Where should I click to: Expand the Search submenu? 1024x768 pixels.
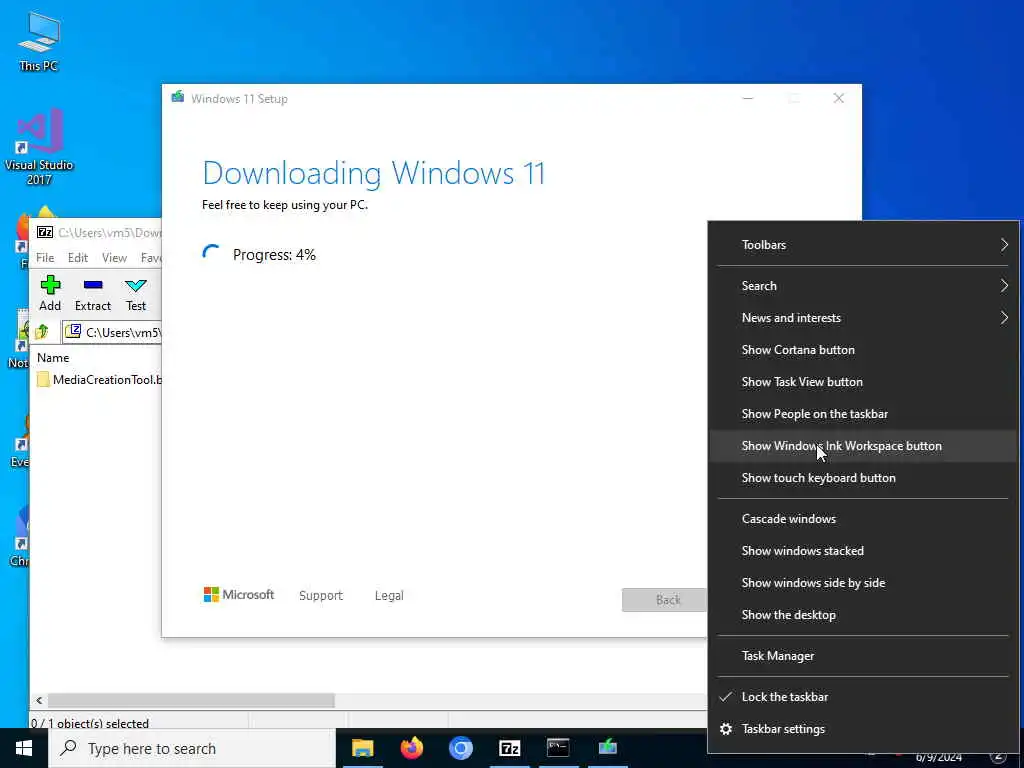pos(863,286)
